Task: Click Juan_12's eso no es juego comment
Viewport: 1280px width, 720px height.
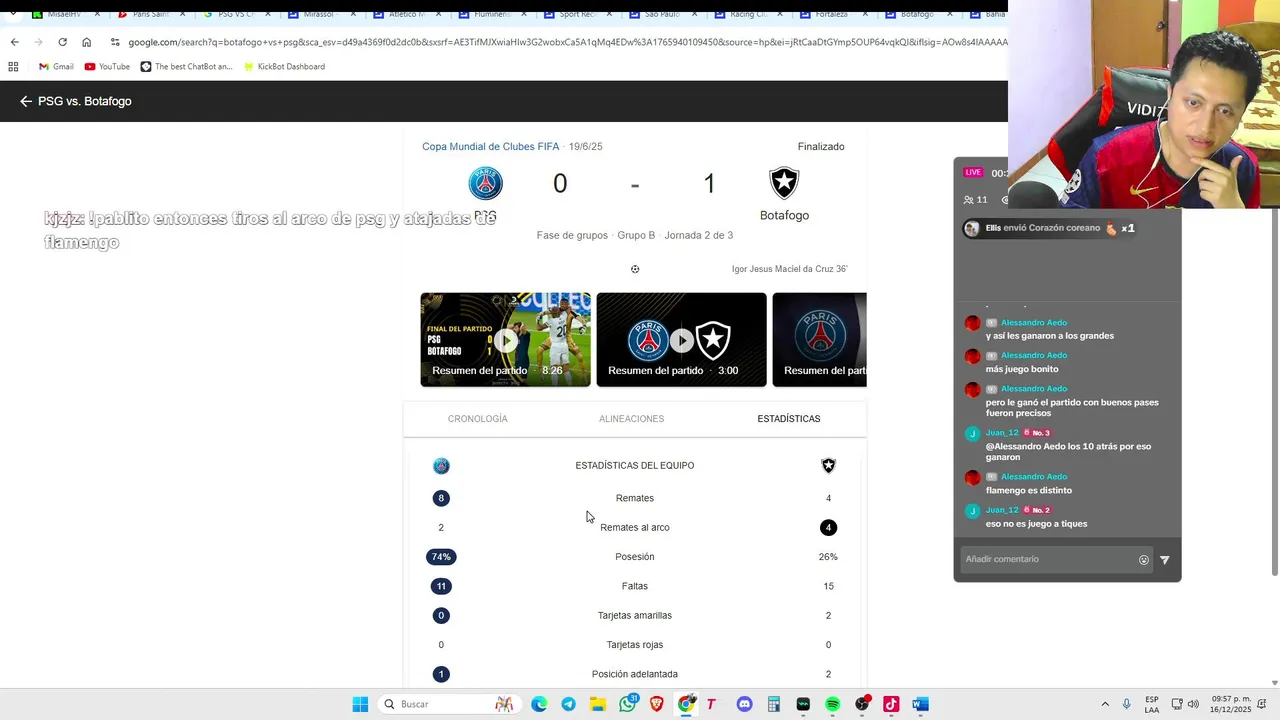Action: [x=1036, y=524]
